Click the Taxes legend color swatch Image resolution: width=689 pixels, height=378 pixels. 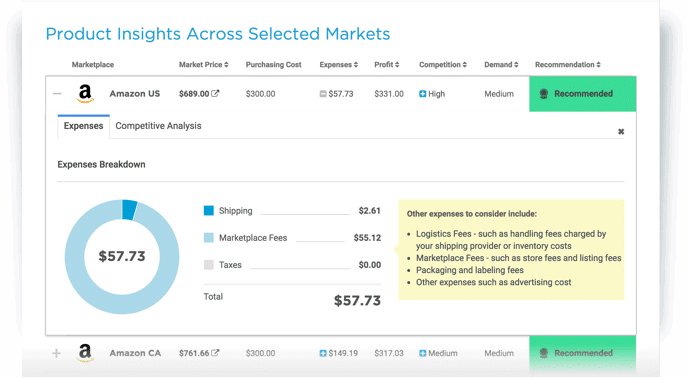tap(209, 265)
